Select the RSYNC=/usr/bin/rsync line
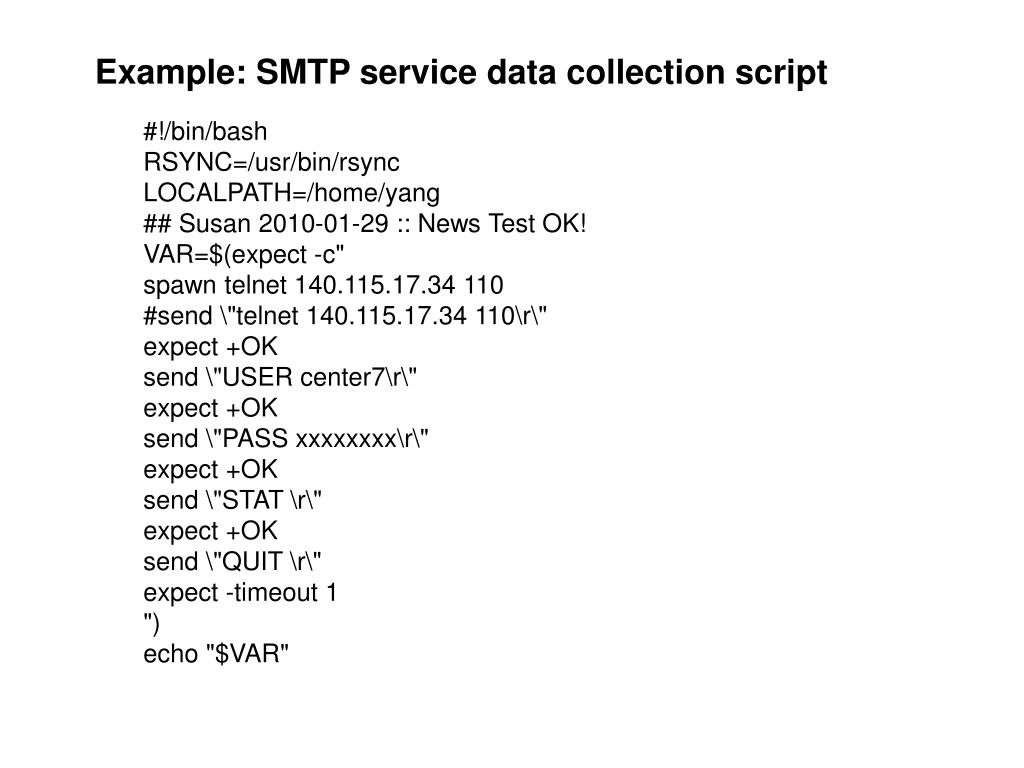Viewport: 1024px width, 768px height. click(x=257, y=162)
